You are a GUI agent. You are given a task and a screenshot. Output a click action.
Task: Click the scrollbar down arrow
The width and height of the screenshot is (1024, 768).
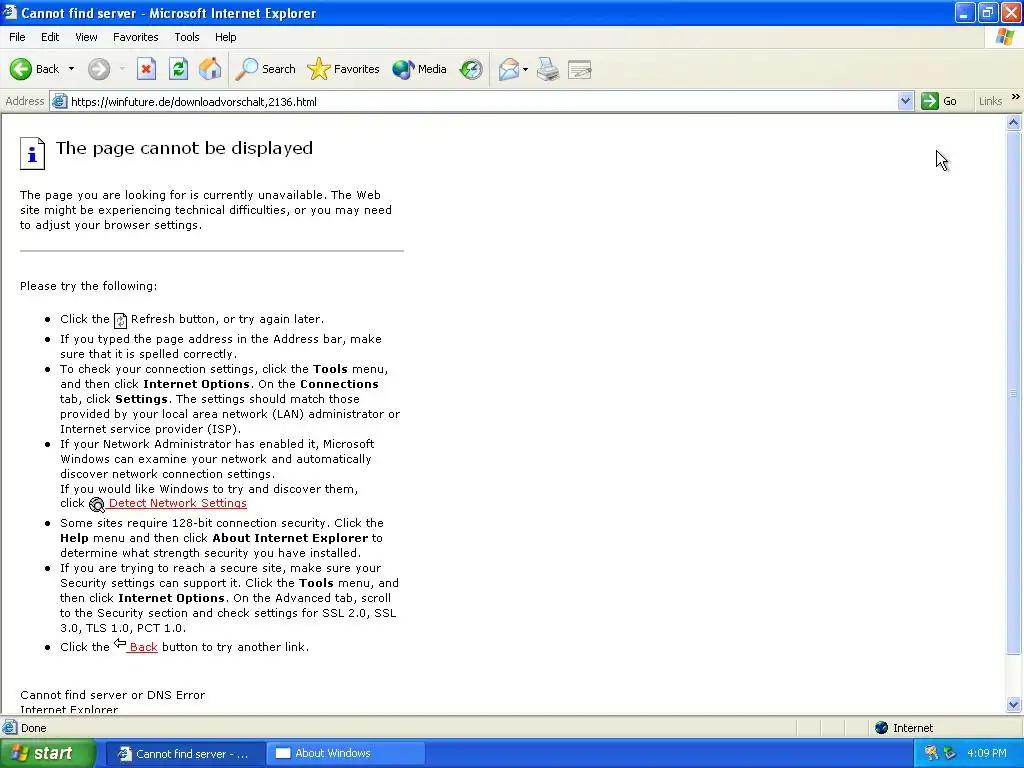click(1014, 704)
